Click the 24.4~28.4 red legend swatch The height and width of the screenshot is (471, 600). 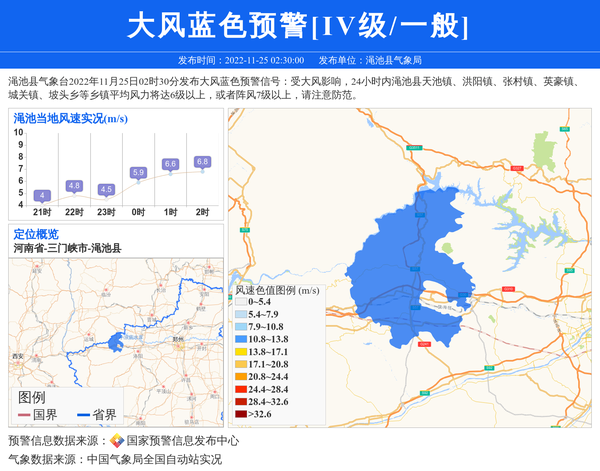(240, 389)
